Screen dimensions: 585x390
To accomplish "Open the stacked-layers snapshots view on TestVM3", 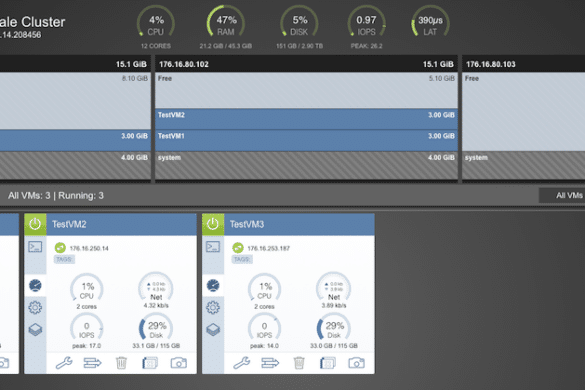I will coord(213,330).
